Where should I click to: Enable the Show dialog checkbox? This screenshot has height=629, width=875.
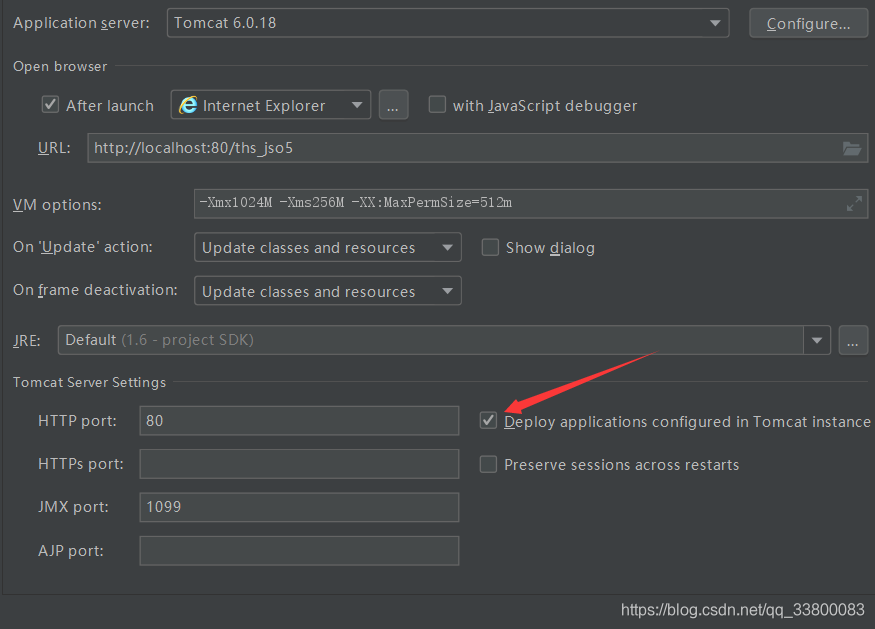490,247
